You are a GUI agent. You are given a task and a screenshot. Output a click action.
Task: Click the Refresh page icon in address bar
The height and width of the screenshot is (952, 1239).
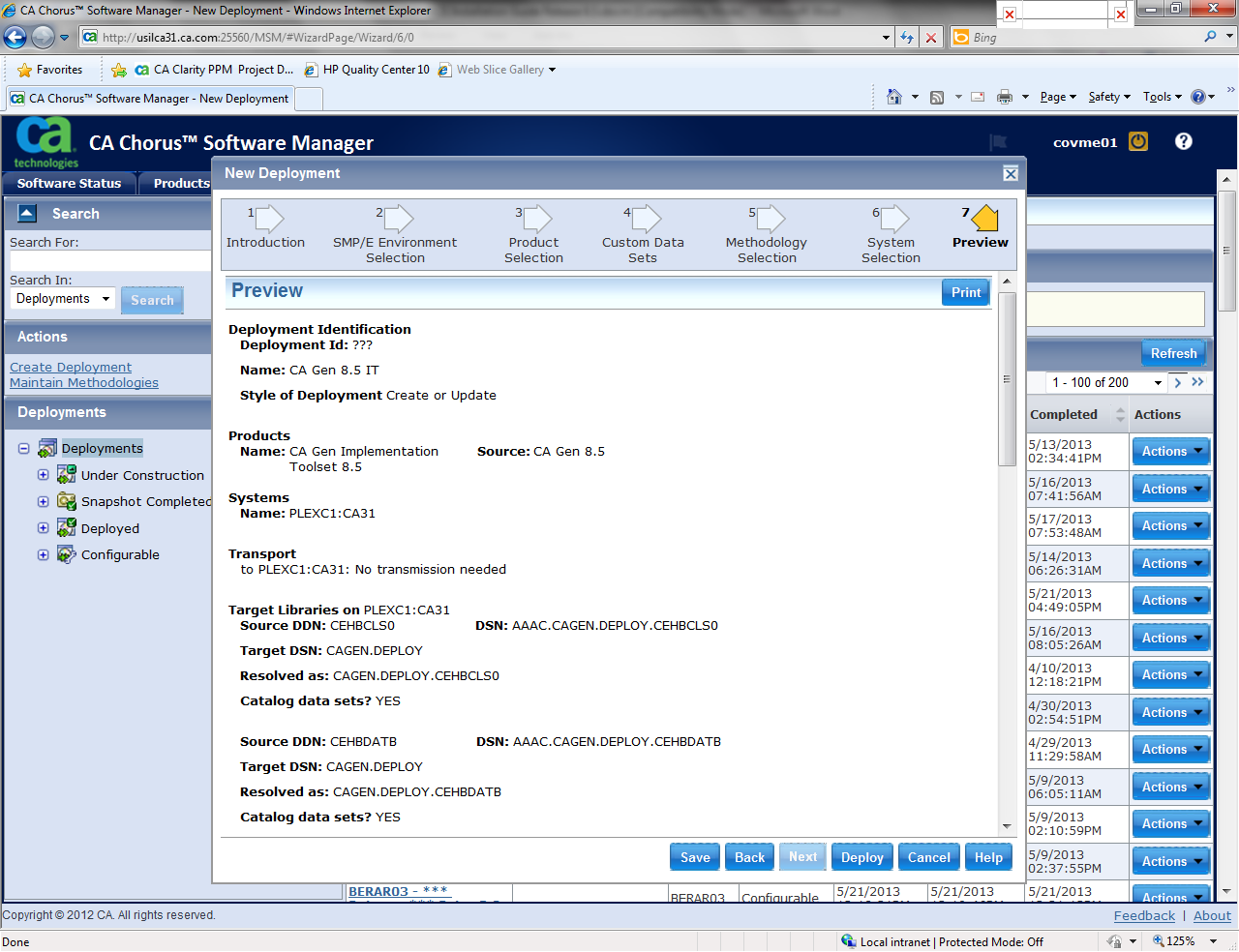point(907,37)
